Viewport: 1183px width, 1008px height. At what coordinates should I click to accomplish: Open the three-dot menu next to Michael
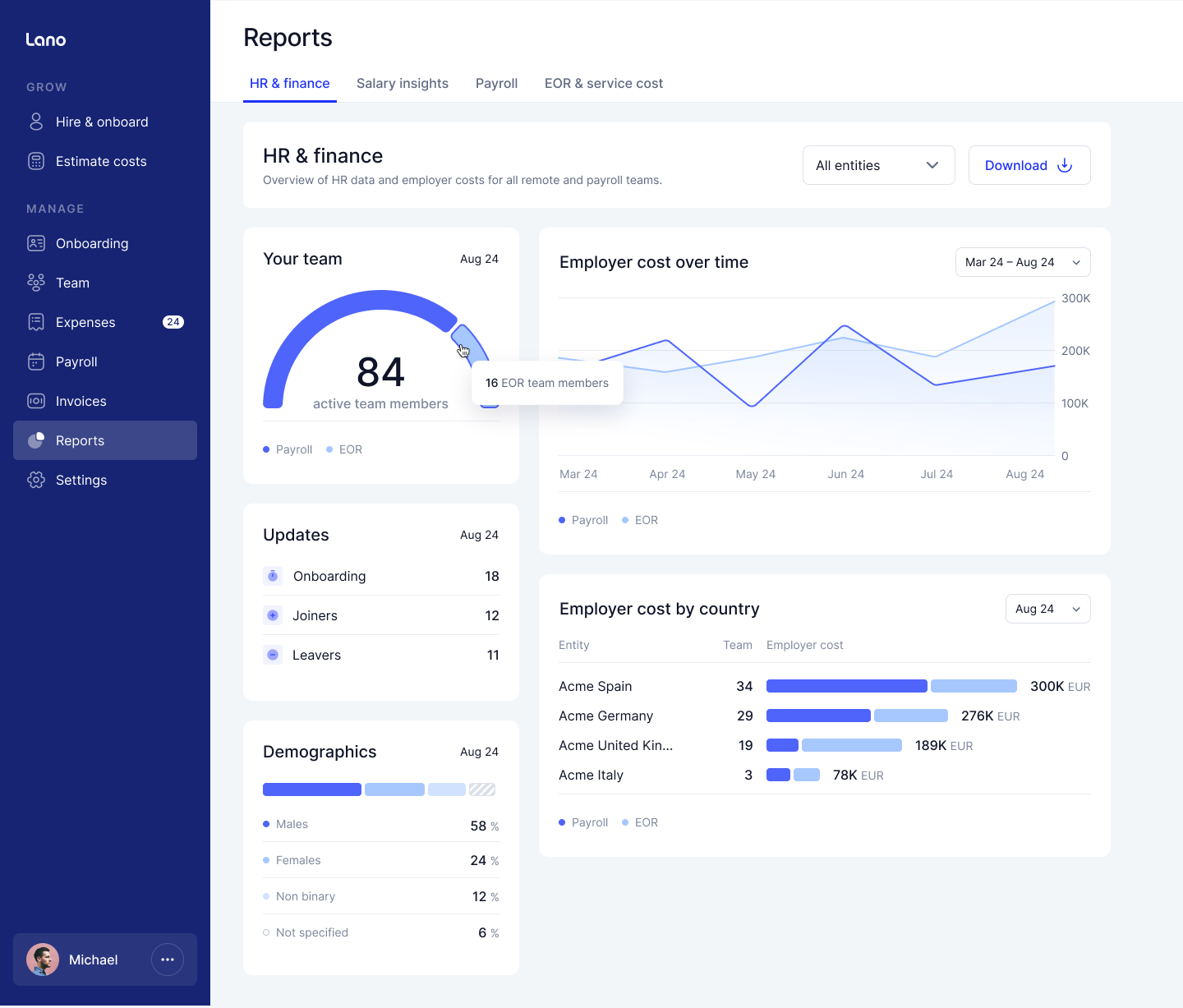click(x=168, y=960)
